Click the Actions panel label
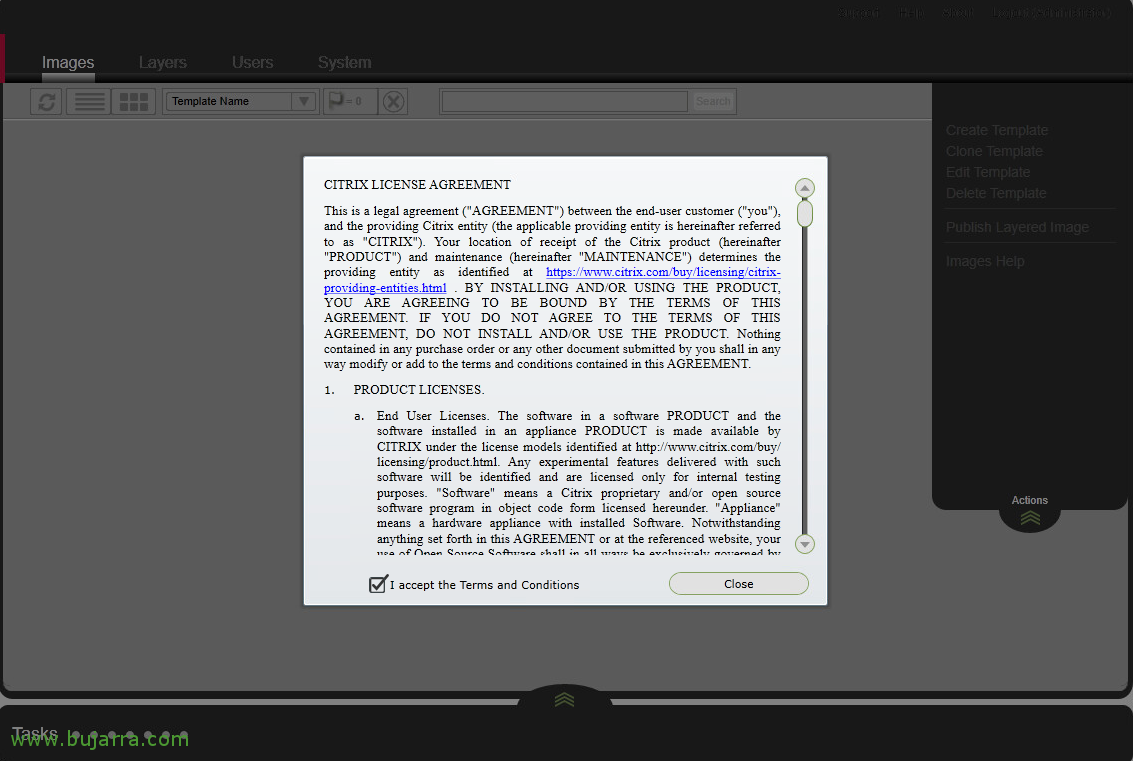The height and width of the screenshot is (761, 1133). point(1029,500)
